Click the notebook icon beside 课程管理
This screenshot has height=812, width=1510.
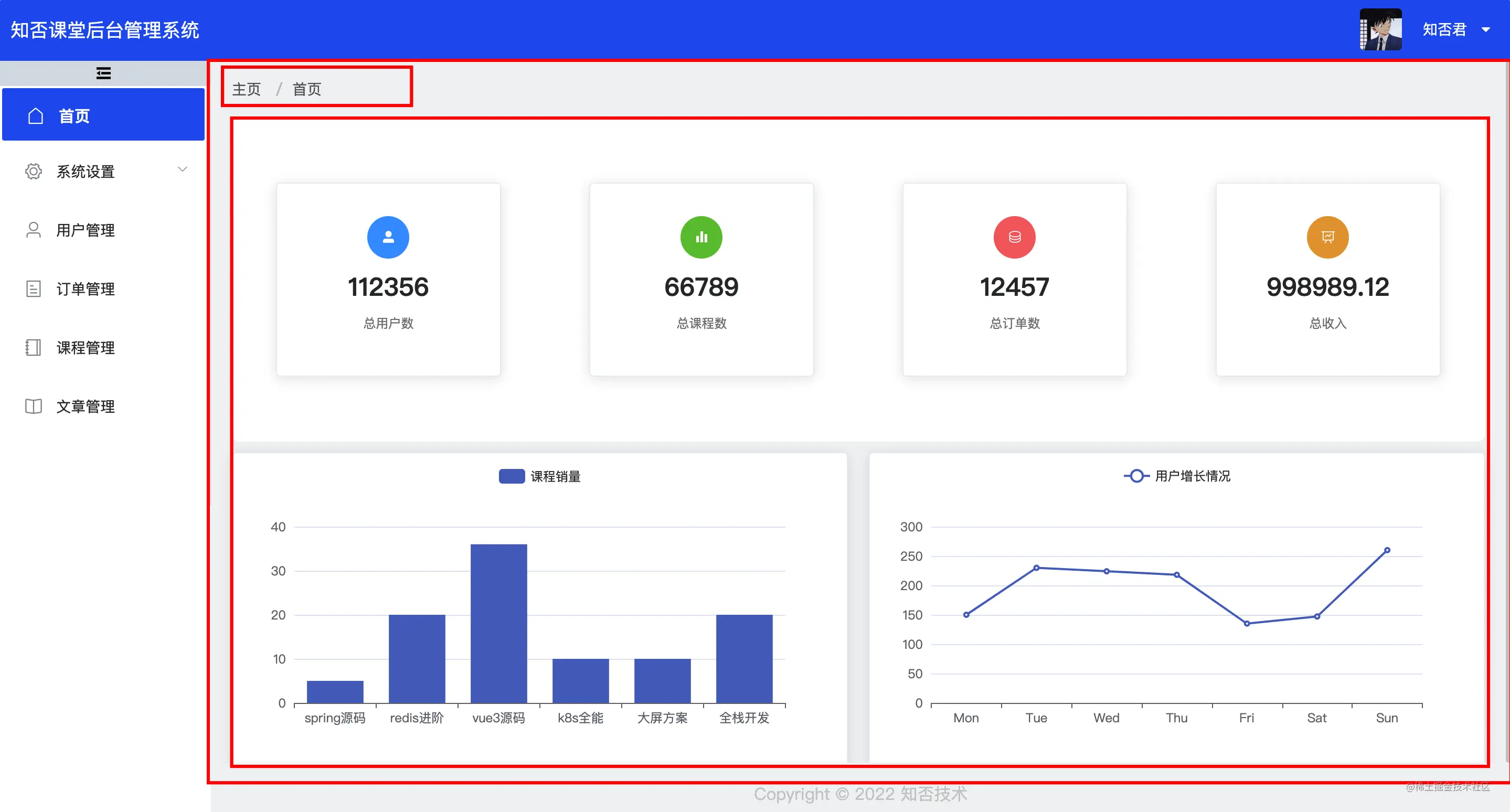click(34, 347)
